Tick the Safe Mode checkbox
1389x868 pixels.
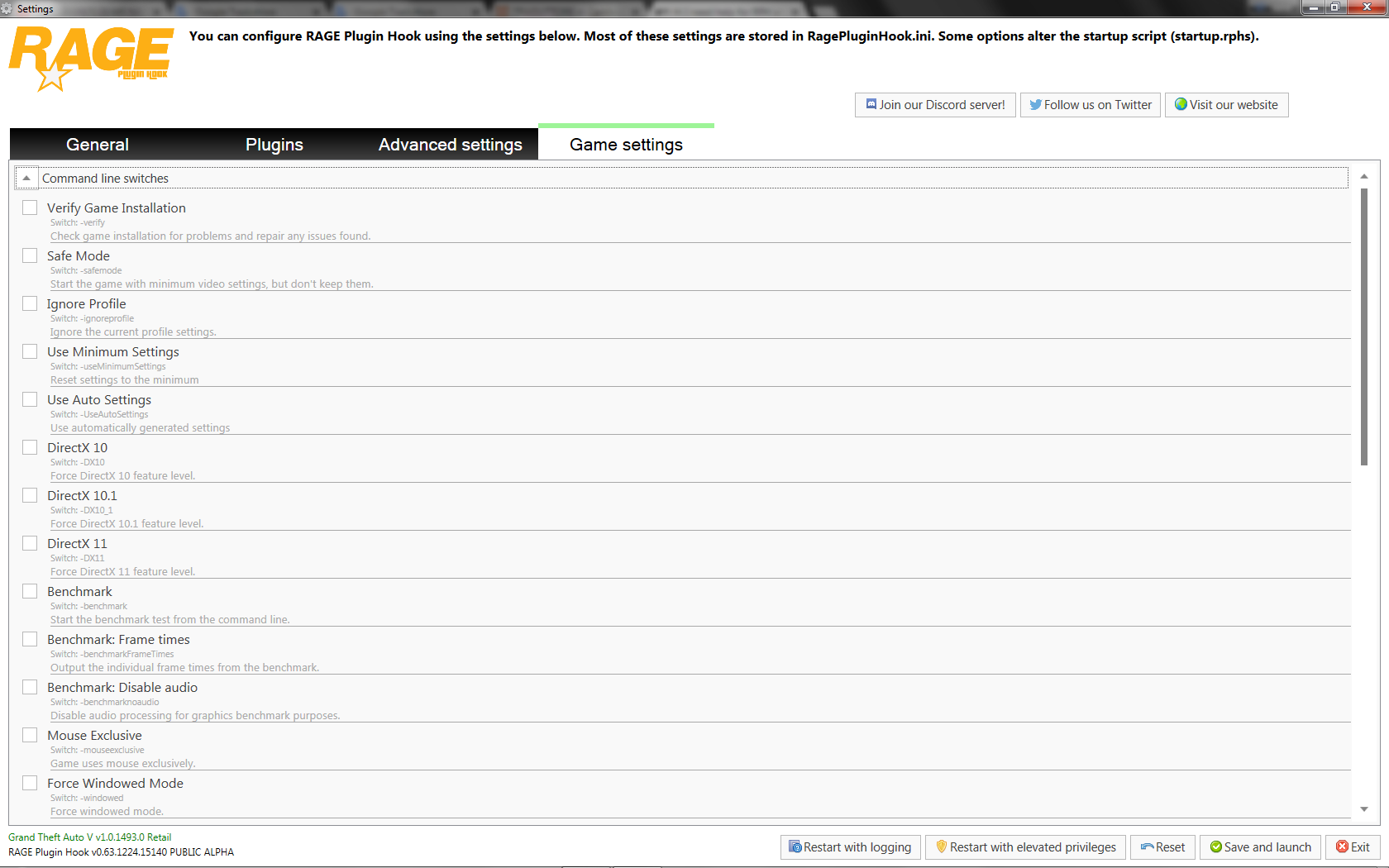click(x=30, y=255)
